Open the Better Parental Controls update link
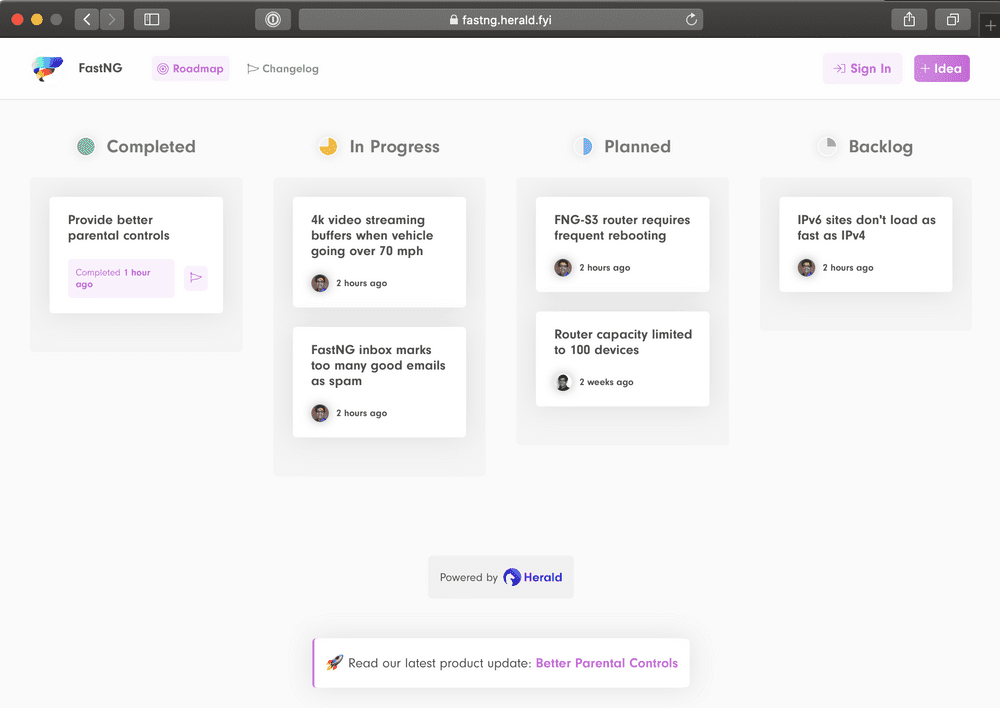This screenshot has width=1000, height=708. tap(606, 663)
